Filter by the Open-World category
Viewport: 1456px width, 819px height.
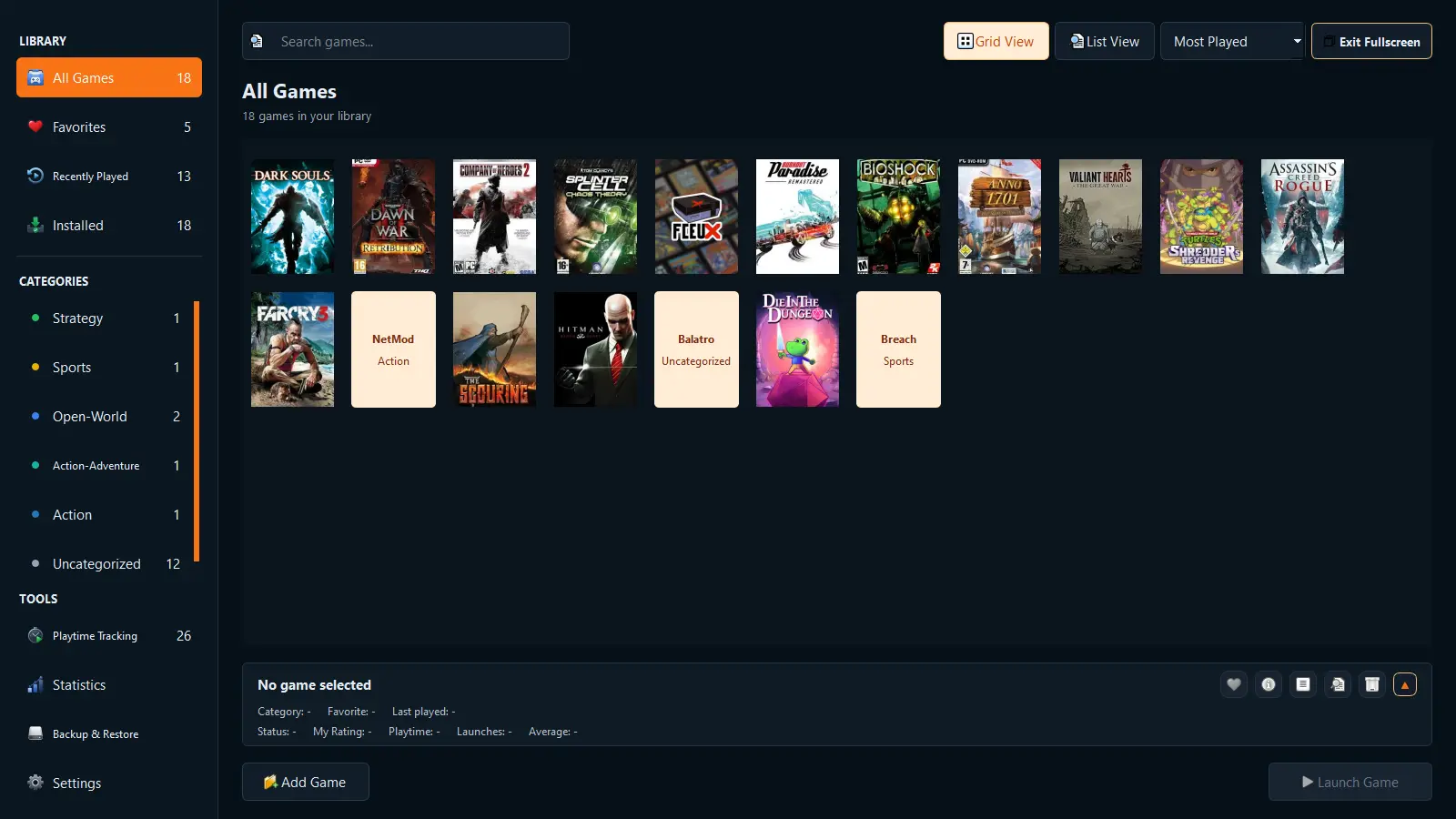(x=105, y=417)
